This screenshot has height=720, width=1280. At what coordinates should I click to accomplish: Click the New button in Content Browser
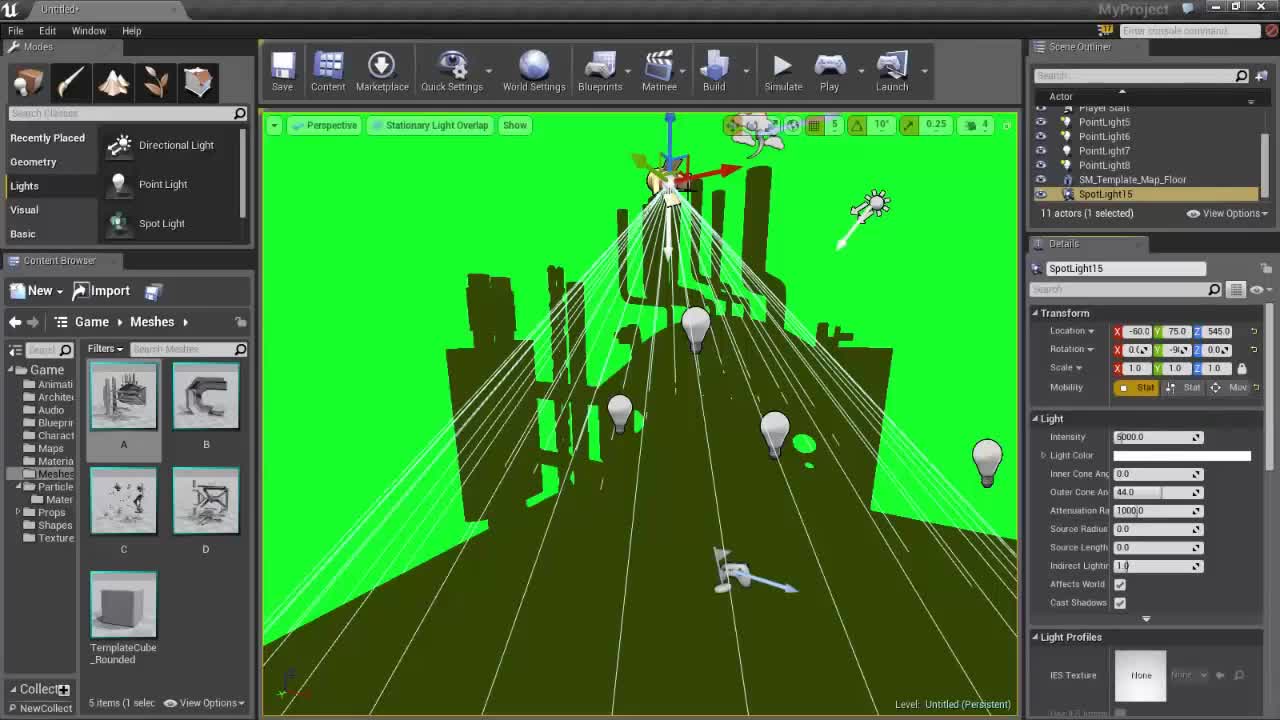pos(37,291)
